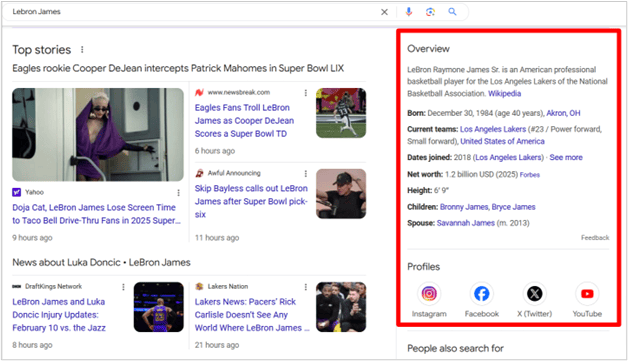The height and width of the screenshot is (361, 628).
Task: Open options for the Yahoo story
Action: click(x=178, y=193)
